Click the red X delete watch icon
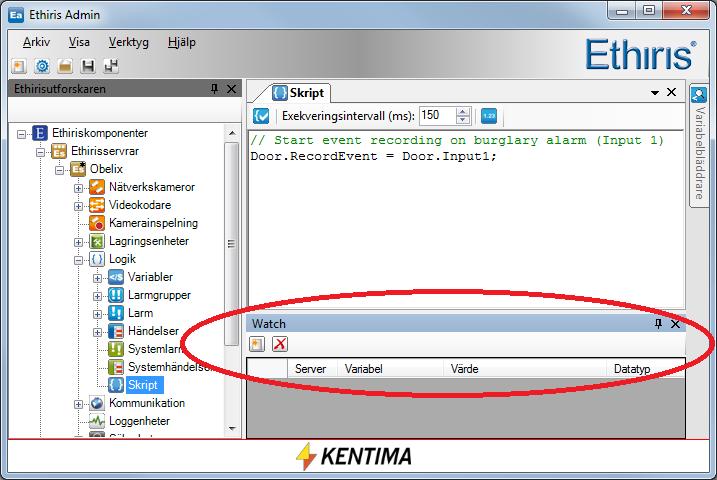Viewport: 717px width, 480px height. [x=280, y=344]
